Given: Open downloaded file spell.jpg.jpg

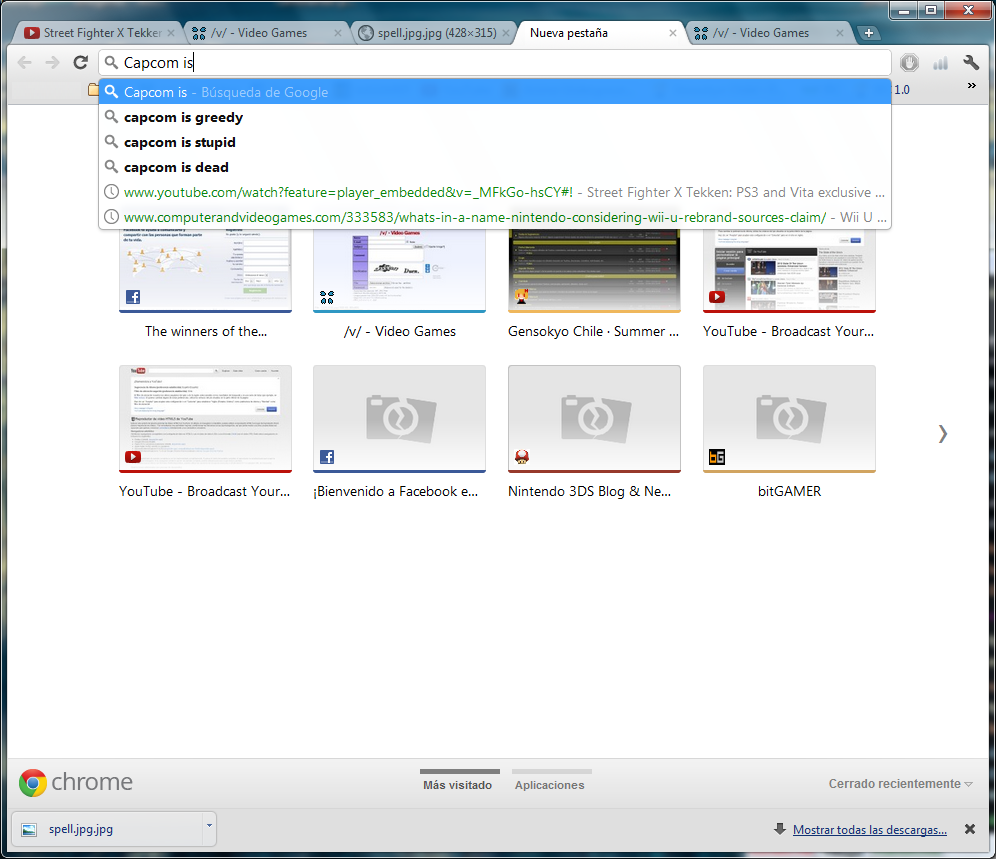Looking at the screenshot, I should click(x=105, y=829).
